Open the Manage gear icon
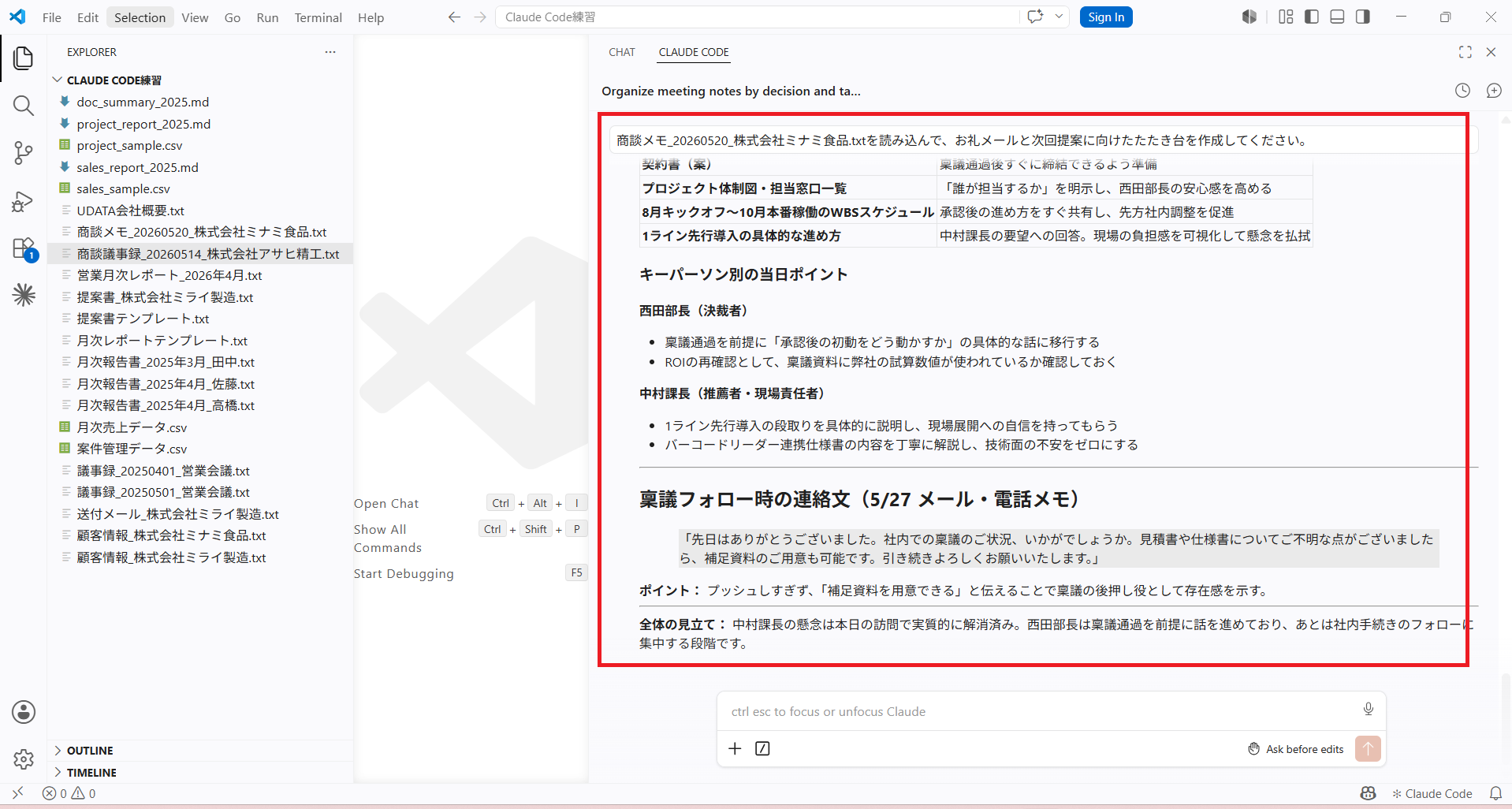The width and height of the screenshot is (1512, 809). pyautogui.click(x=24, y=759)
